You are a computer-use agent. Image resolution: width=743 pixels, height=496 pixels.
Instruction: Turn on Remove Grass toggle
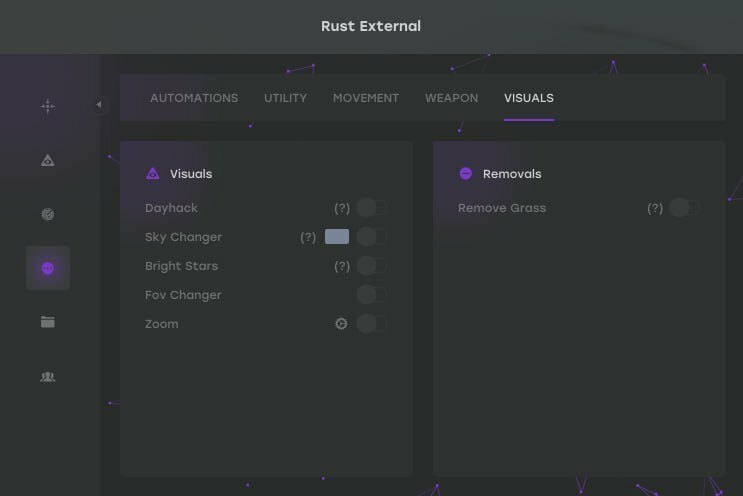(x=685, y=207)
